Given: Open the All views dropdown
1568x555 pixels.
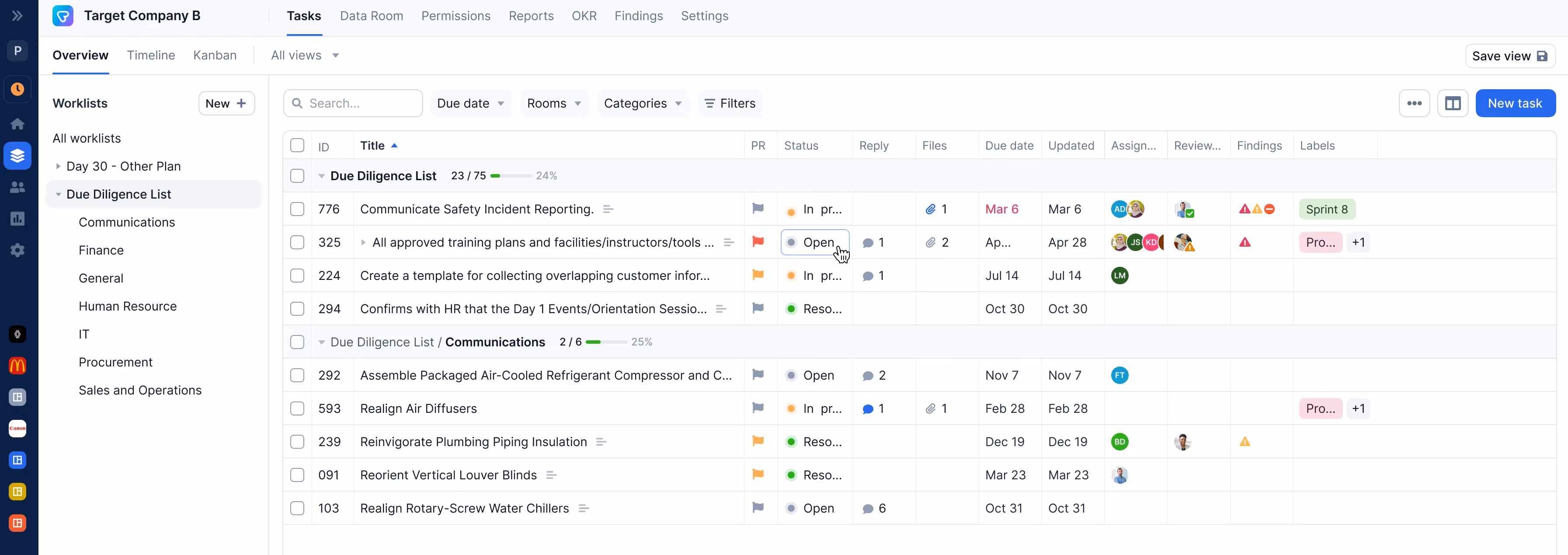Looking at the screenshot, I should 305,56.
